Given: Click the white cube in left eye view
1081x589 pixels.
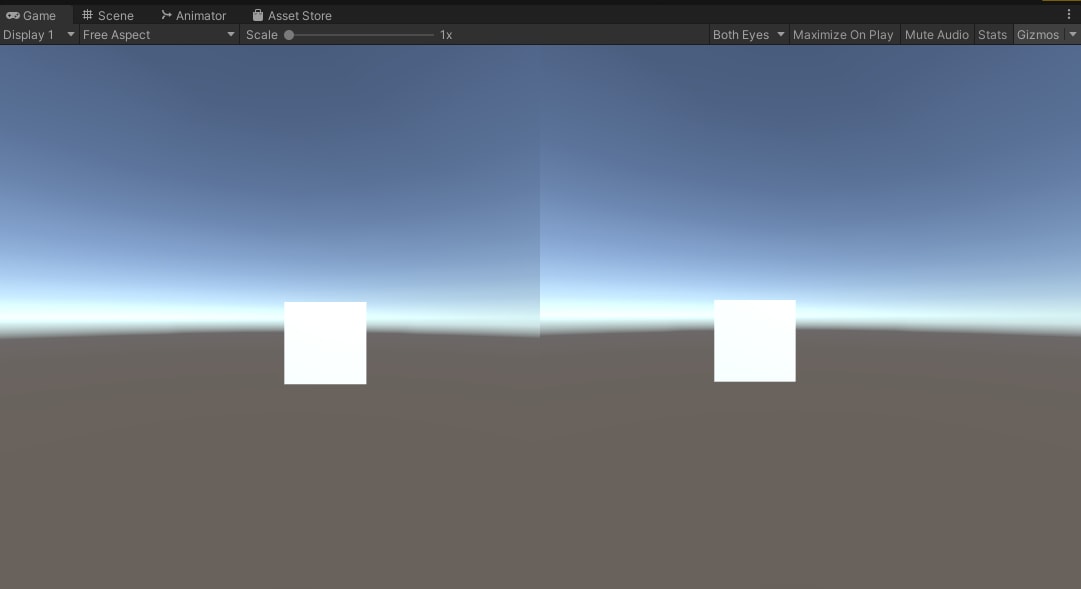Looking at the screenshot, I should (x=325, y=343).
